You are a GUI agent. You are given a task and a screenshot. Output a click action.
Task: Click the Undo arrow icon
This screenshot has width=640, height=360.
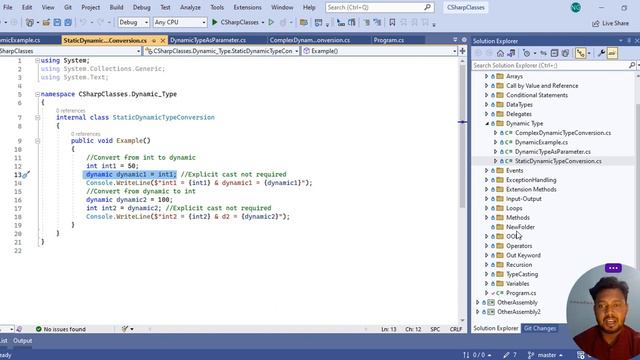point(83,22)
